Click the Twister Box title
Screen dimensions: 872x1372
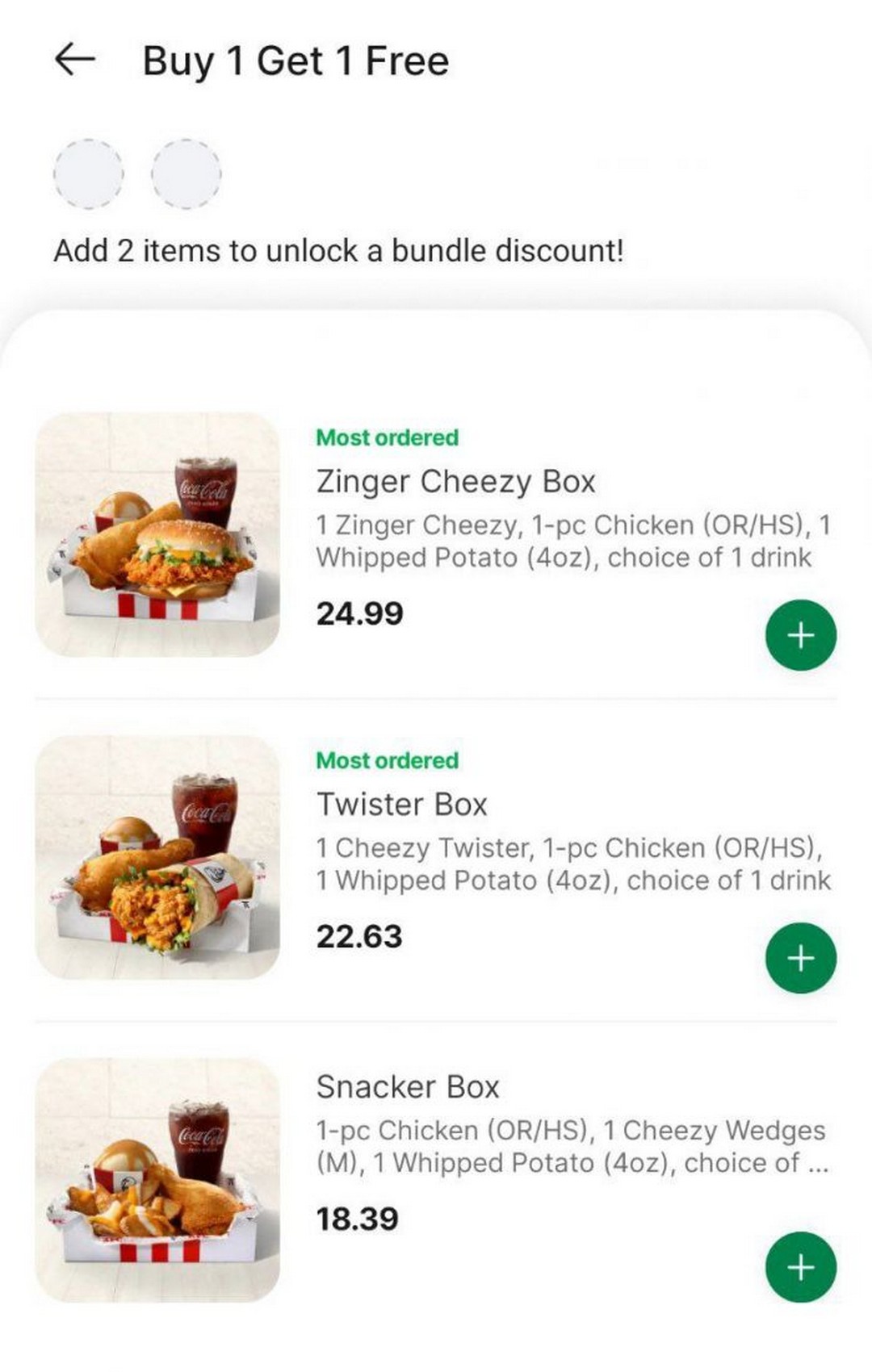click(402, 805)
